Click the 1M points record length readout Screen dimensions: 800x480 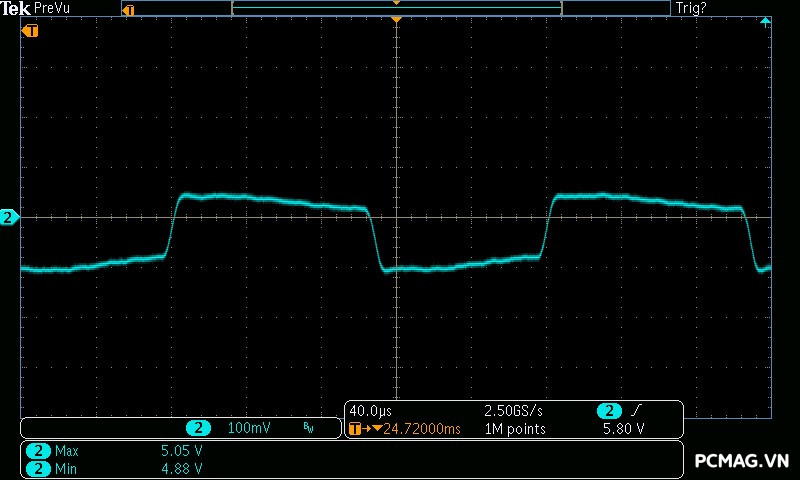515,429
